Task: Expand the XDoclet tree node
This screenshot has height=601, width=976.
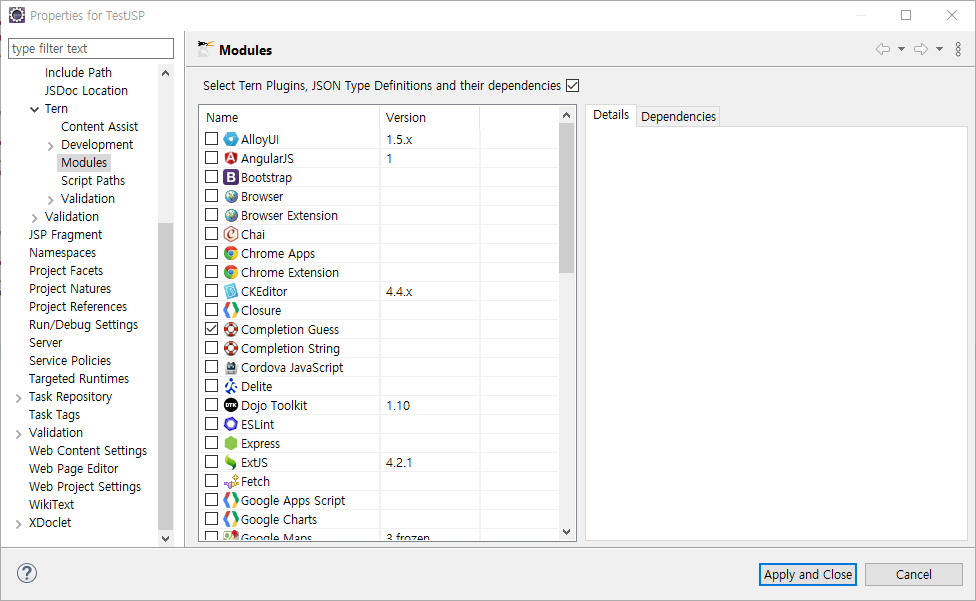Action: click(18, 524)
